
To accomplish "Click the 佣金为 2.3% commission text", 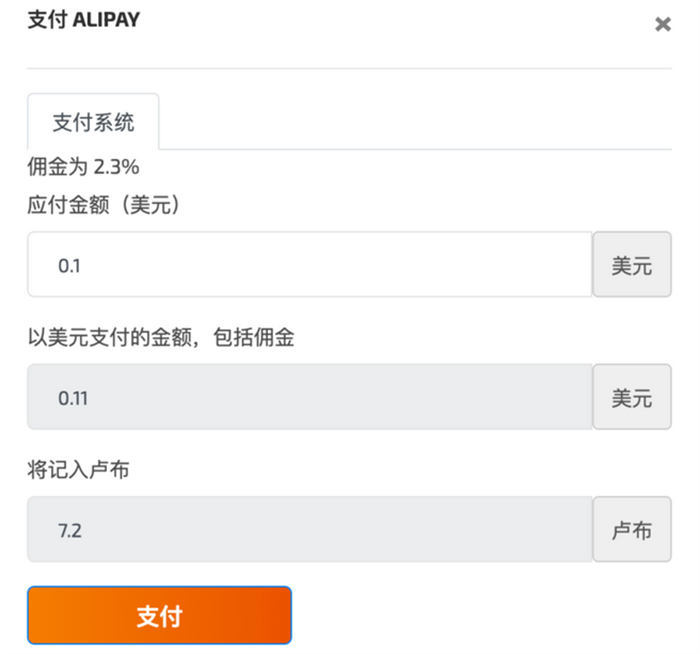I will 83,167.
